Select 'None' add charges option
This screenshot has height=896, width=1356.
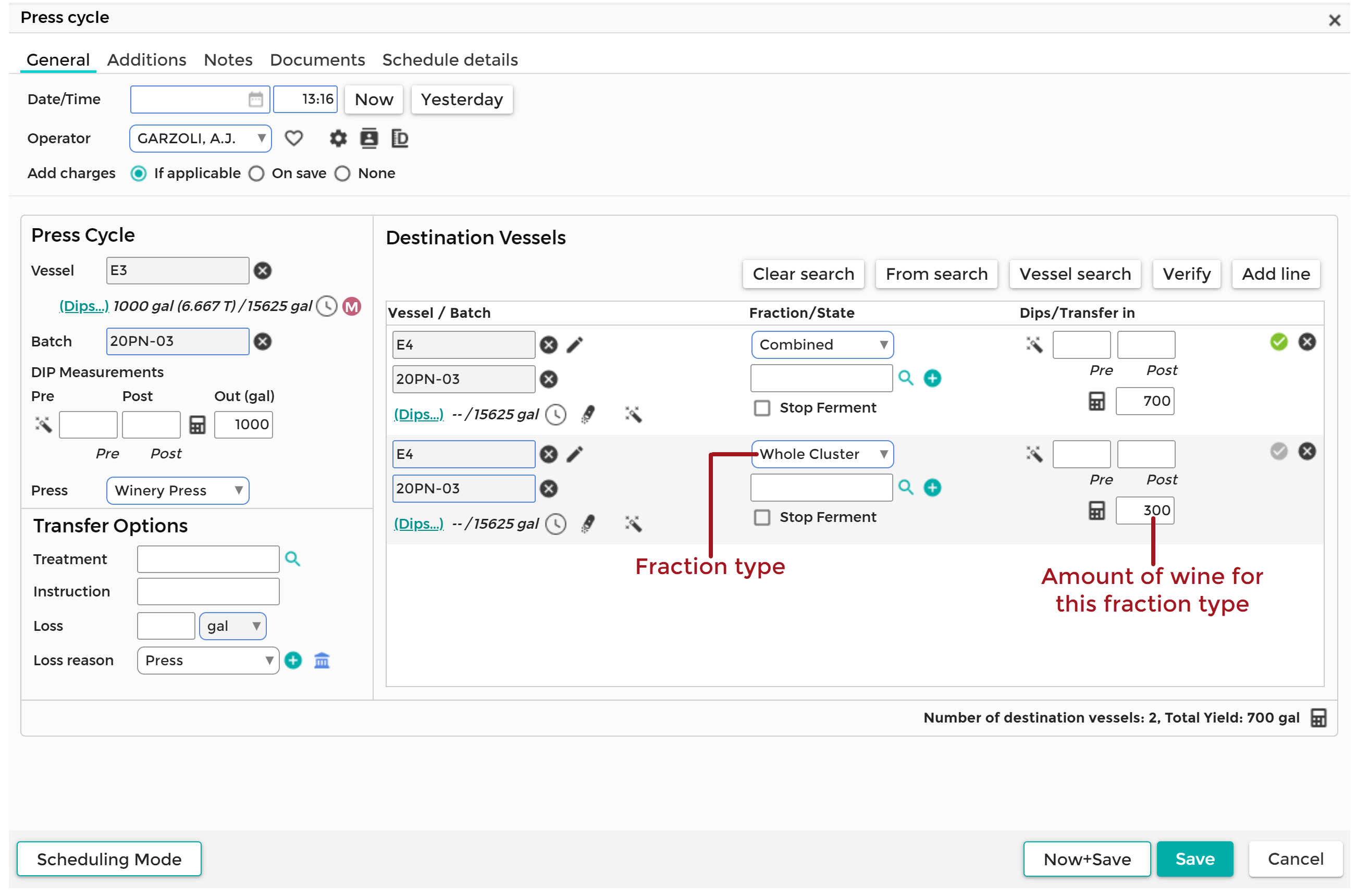[x=342, y=173]
